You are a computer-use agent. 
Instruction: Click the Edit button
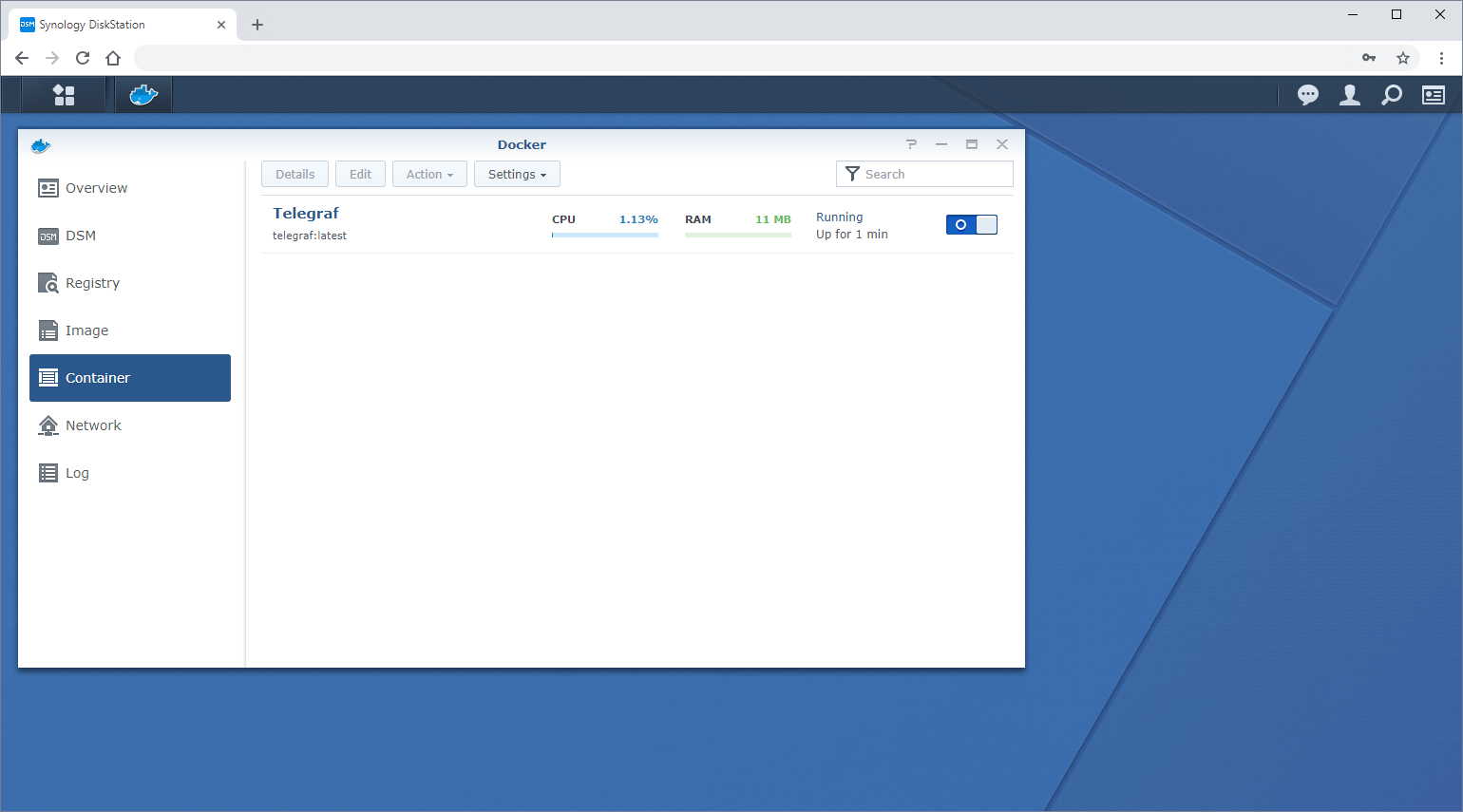coord(360,174)
